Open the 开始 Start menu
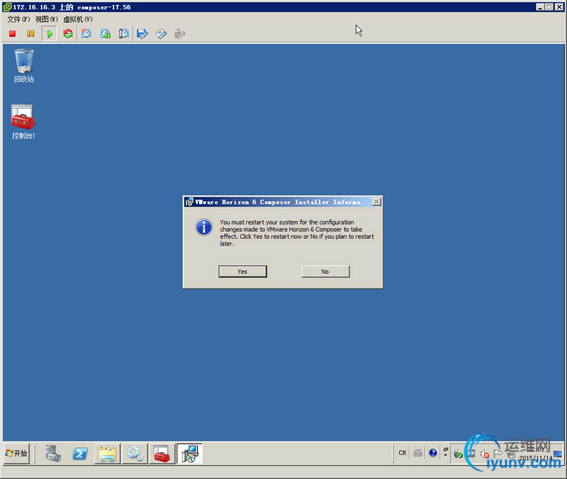 [x=17, y=453]
